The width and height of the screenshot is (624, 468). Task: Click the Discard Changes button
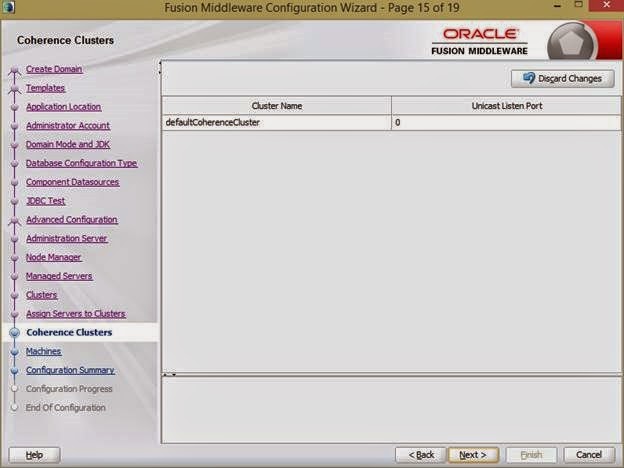562,78
